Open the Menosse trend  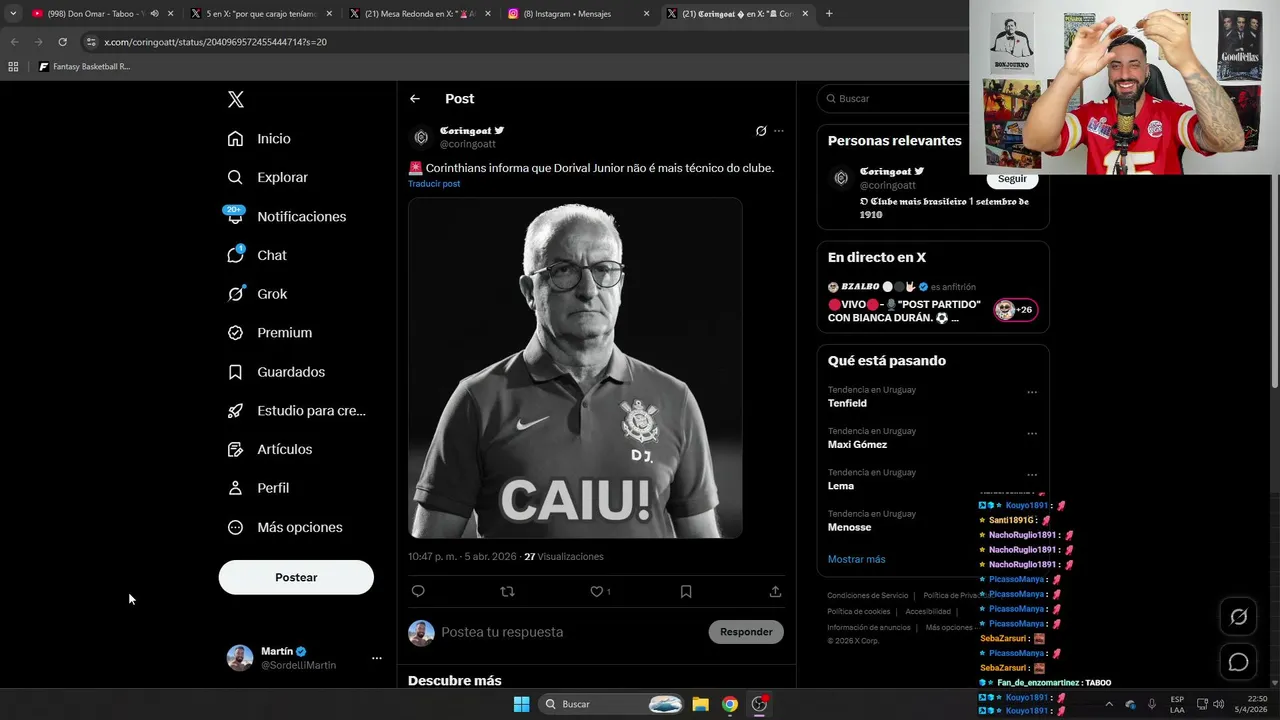(x=849, y=527)
